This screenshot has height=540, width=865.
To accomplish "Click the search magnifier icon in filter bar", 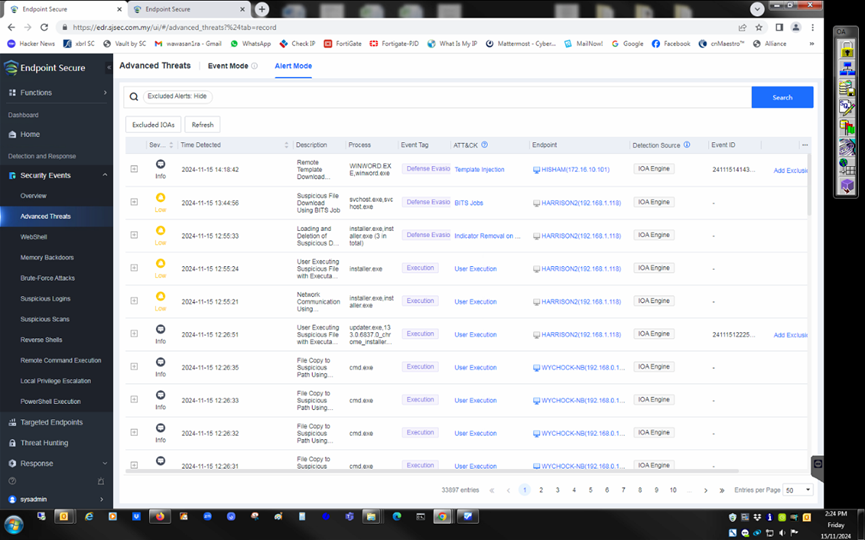I will (x=135, y=97).
